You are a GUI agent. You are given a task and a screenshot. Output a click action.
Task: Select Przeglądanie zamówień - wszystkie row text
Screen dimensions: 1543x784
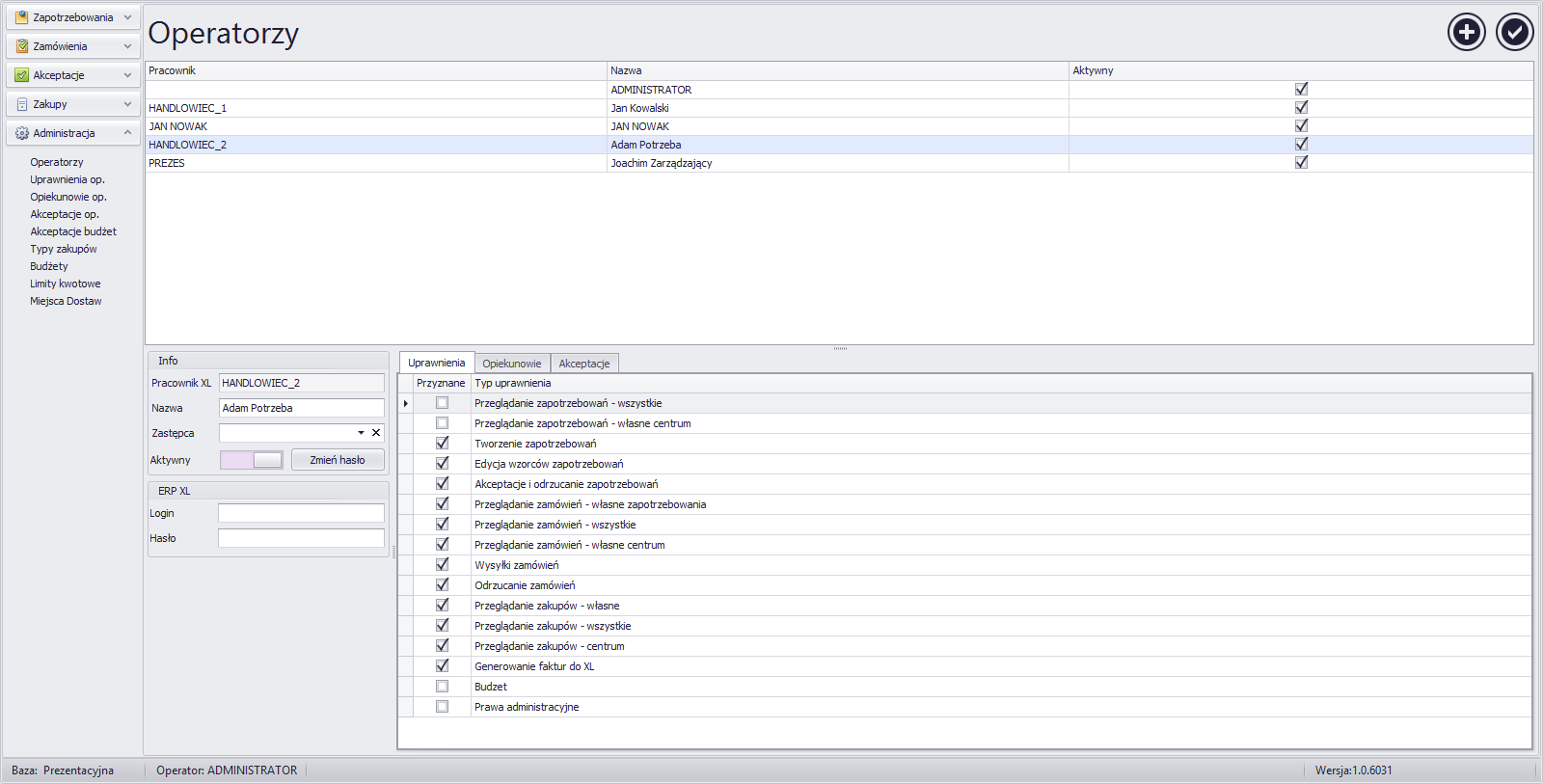click(x=555, y=525)
